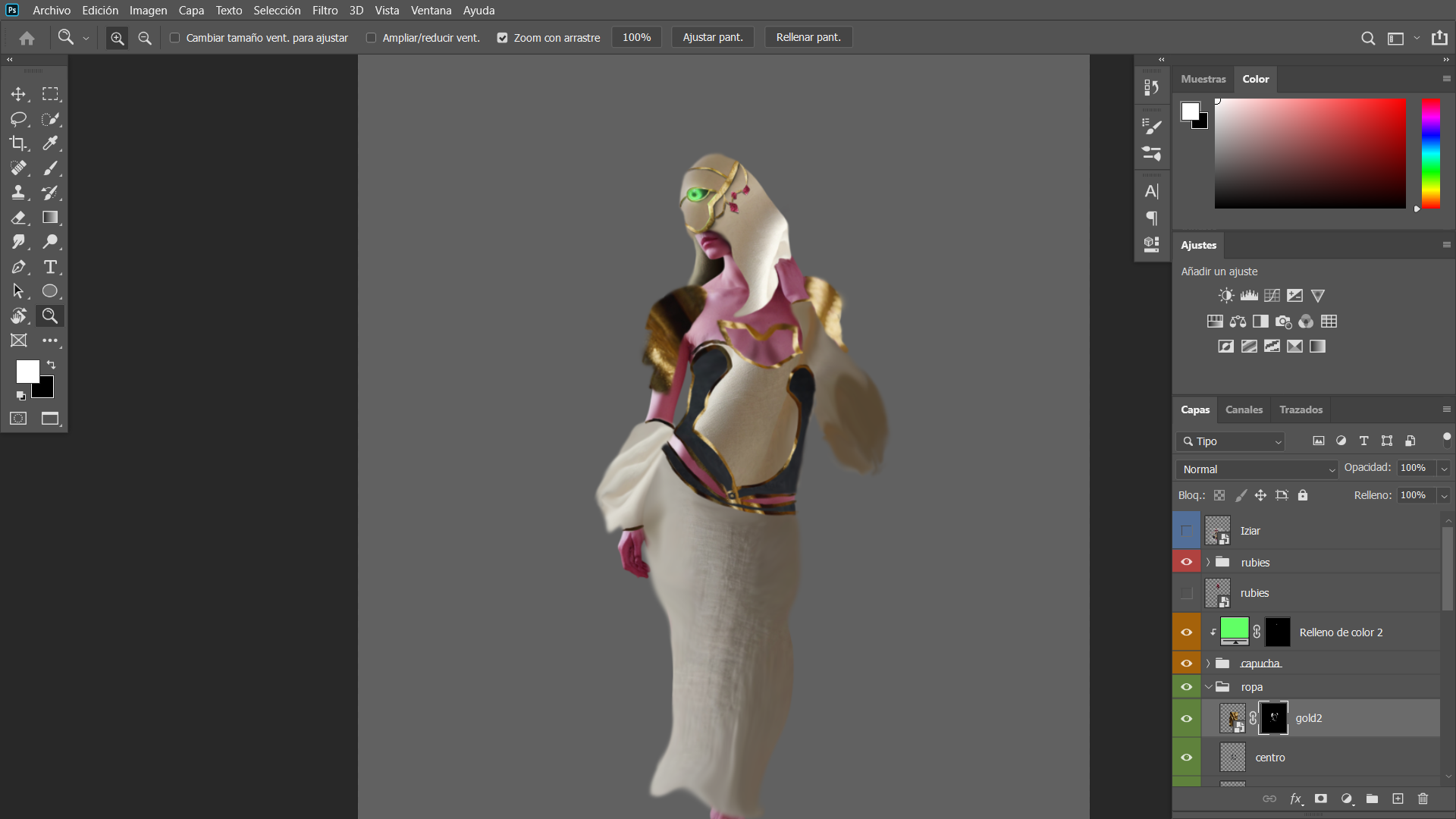Viewport: 1456px width, 819px height.
Task: Click the hue spectrum slider
Action: coord(1431,153)
